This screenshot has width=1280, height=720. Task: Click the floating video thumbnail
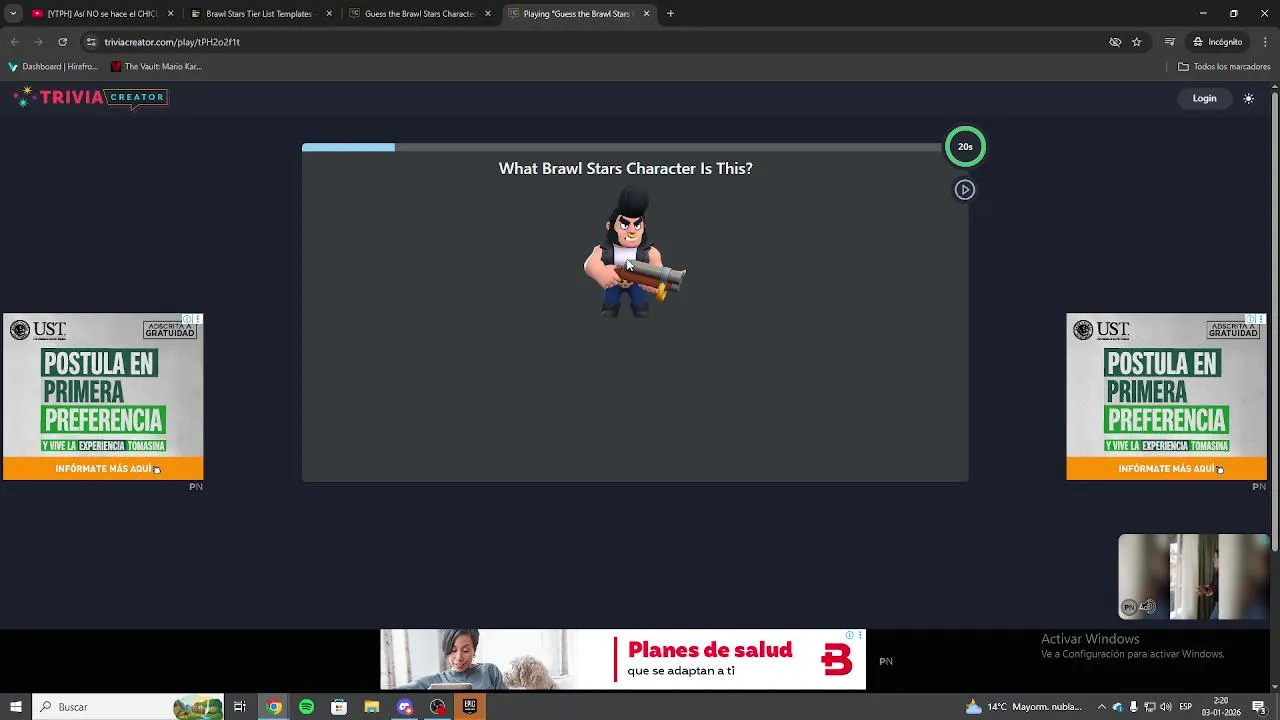(1193, 576)
